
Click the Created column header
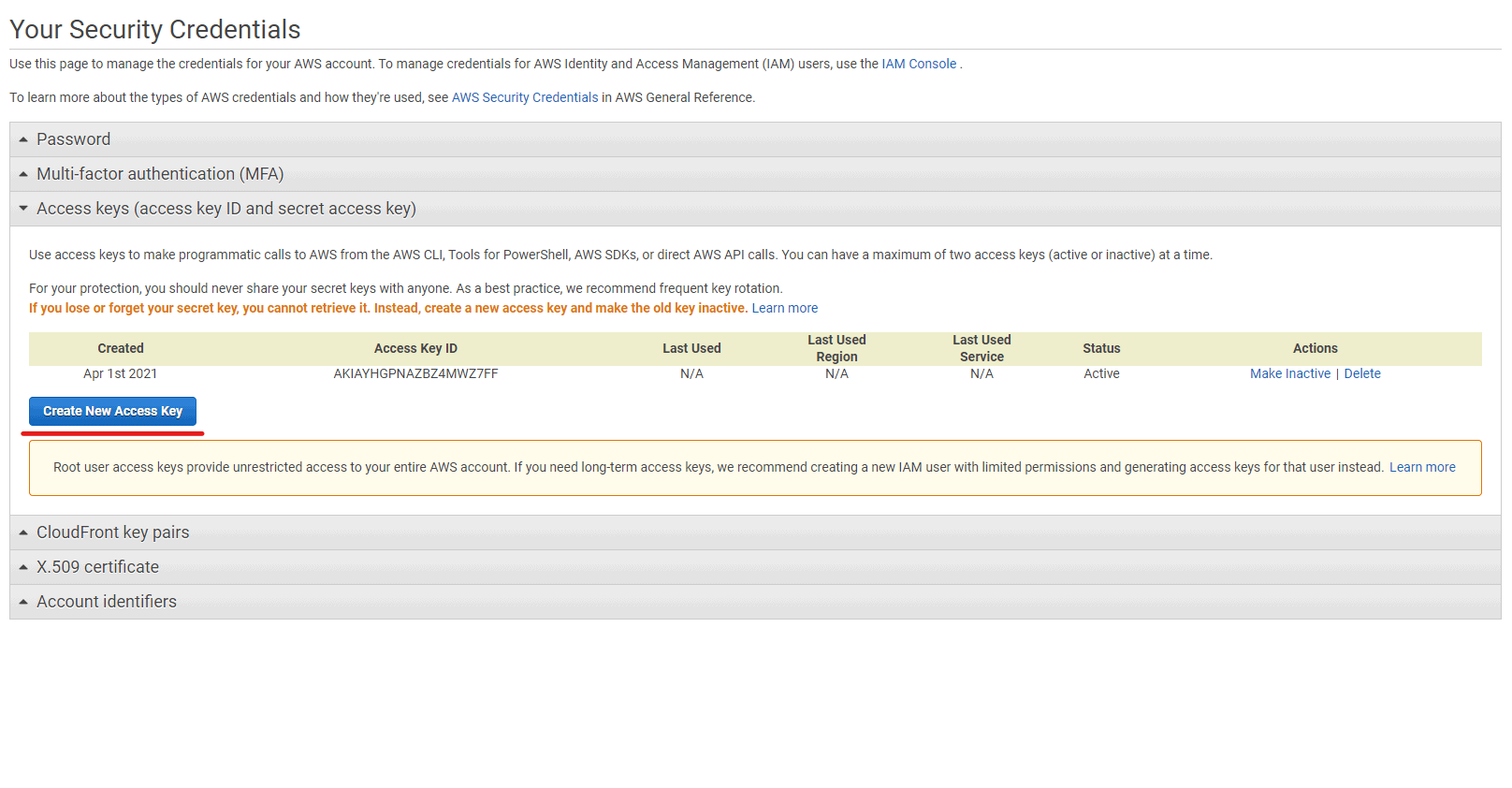pyautogui.click(x=121, y=348)
